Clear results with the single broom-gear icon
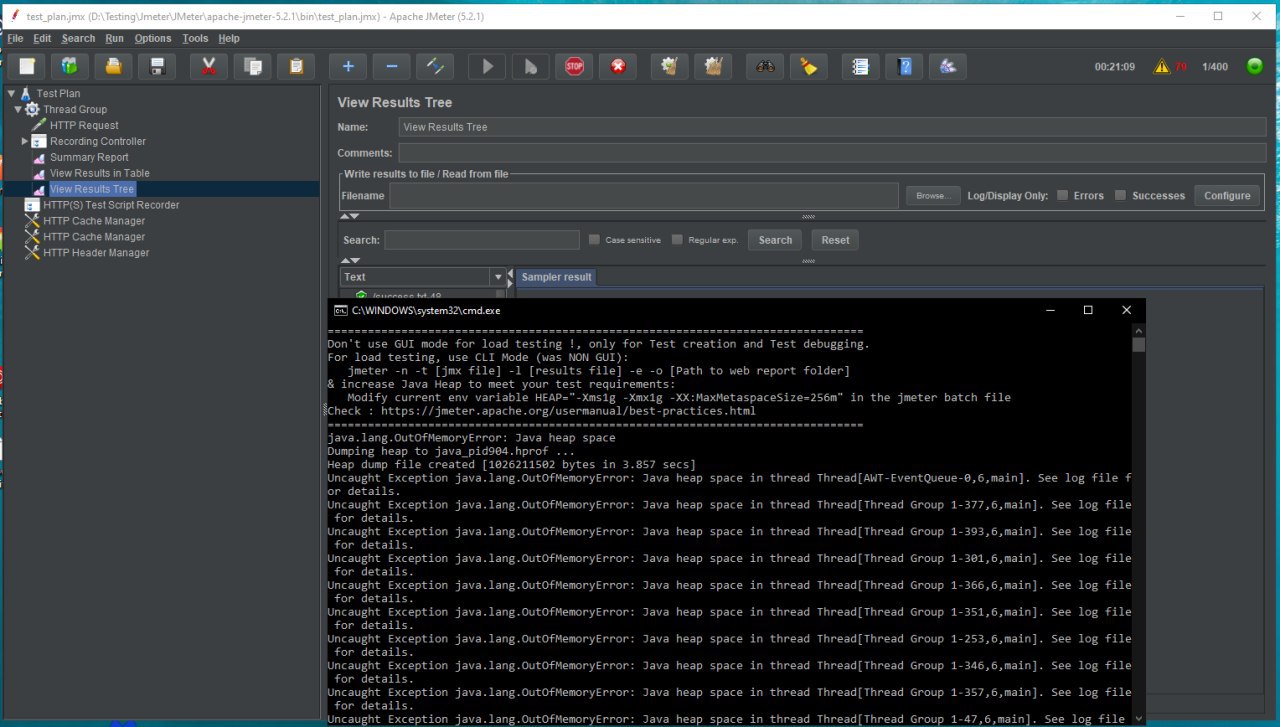The height and width of the screenshot is (727, 1280). coord(670,67)
